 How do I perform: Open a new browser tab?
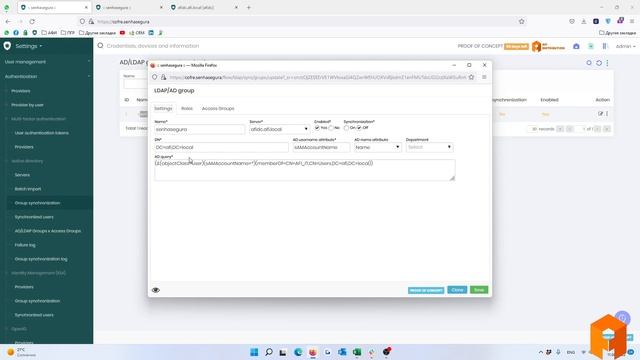pos(249,7)
